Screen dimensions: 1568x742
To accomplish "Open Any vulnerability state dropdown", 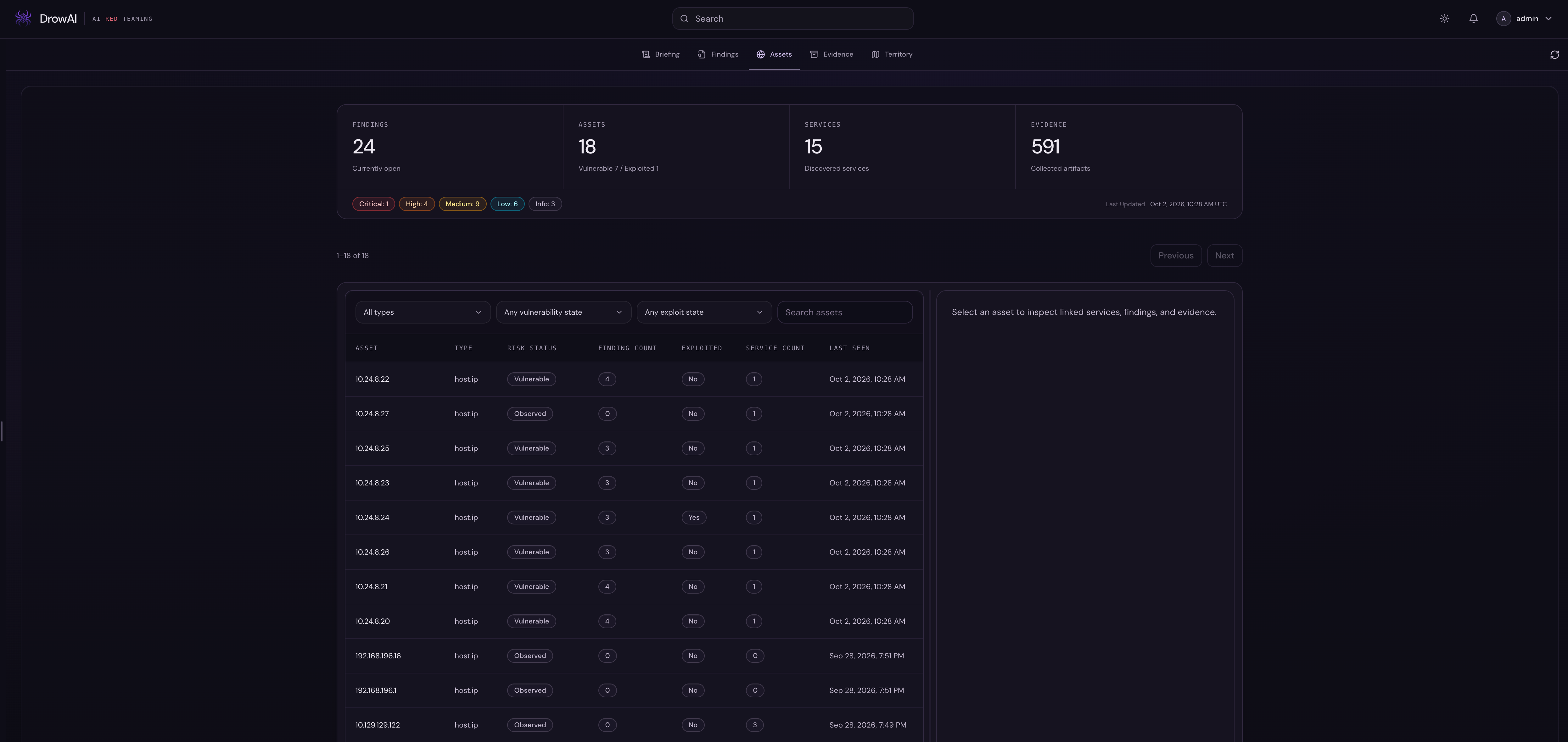I will pos(563,312).
